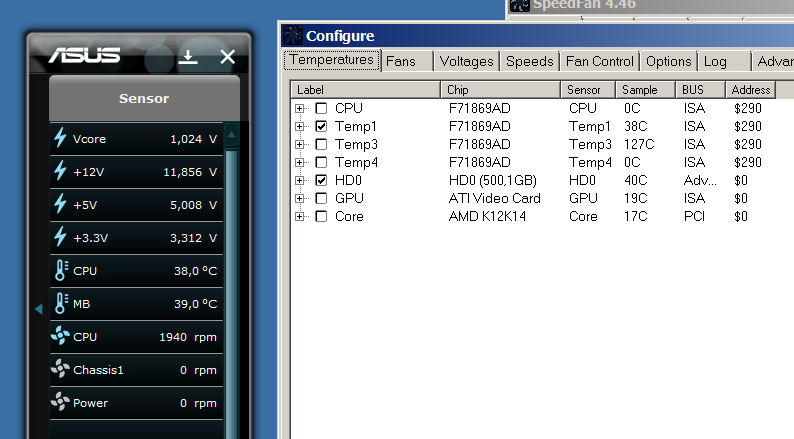
Task: Sort by the Chip column header
Action: [500, 90]
